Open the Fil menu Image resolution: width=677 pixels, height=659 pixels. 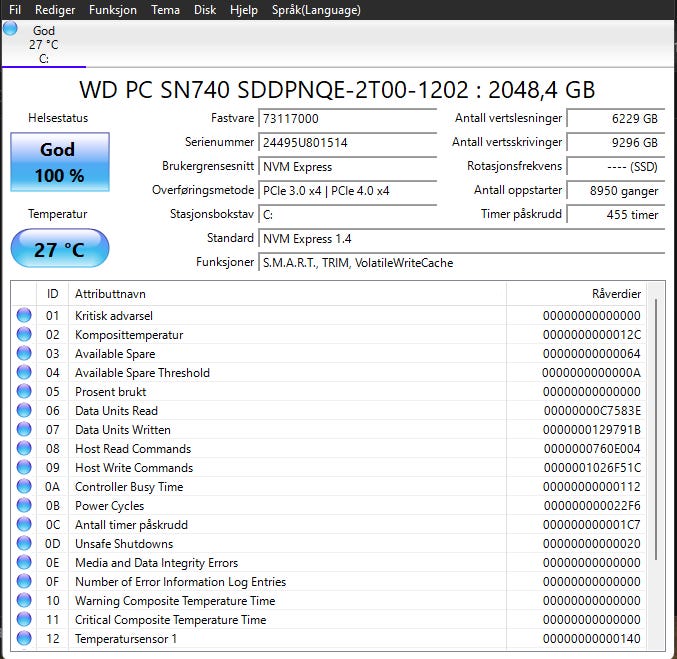coord(15,10)
